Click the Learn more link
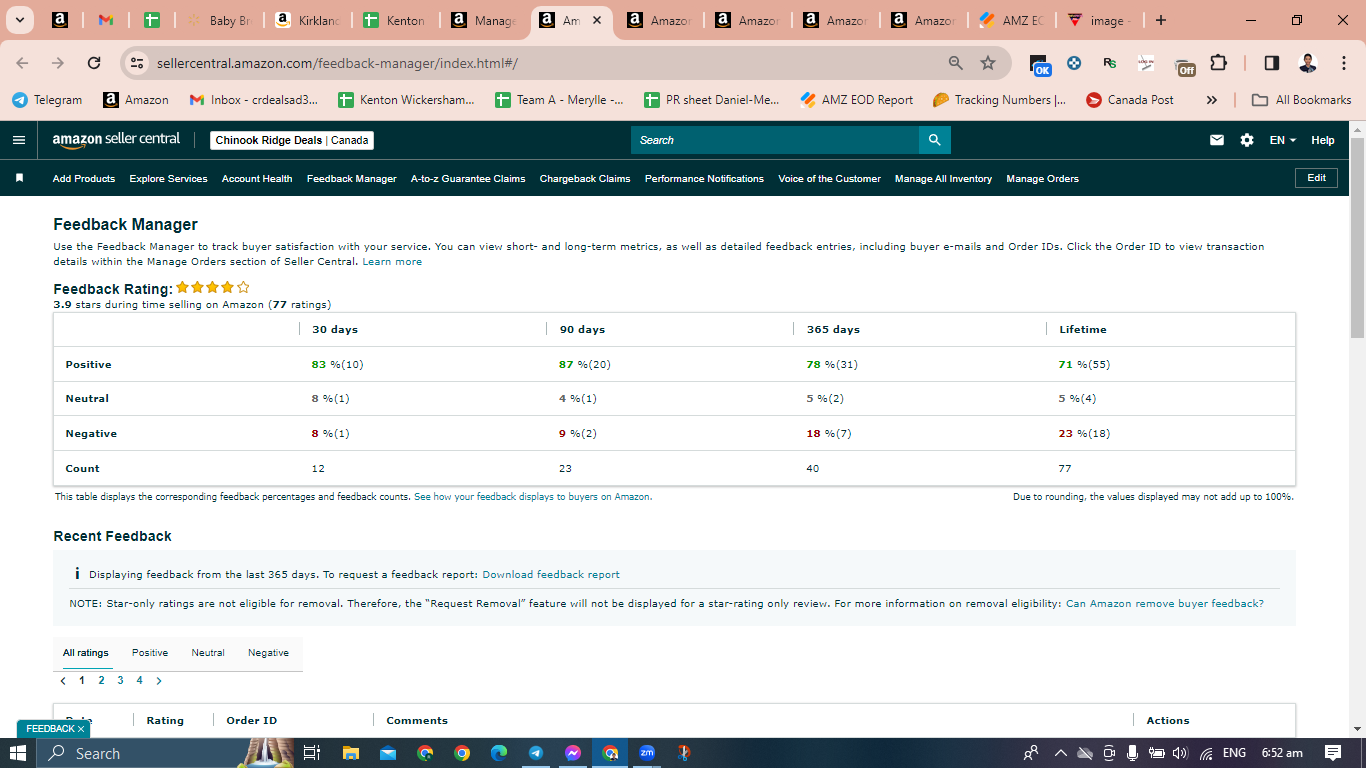1366x768 pixels. (392, 262)
